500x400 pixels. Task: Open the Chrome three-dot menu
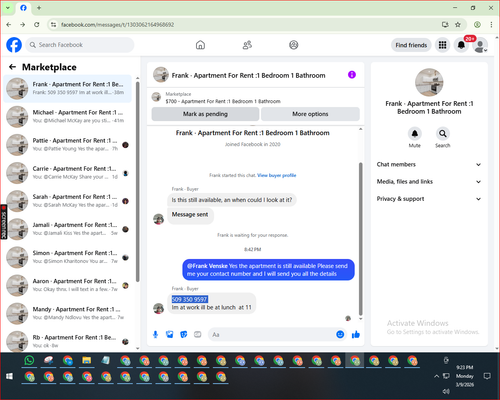491,25
